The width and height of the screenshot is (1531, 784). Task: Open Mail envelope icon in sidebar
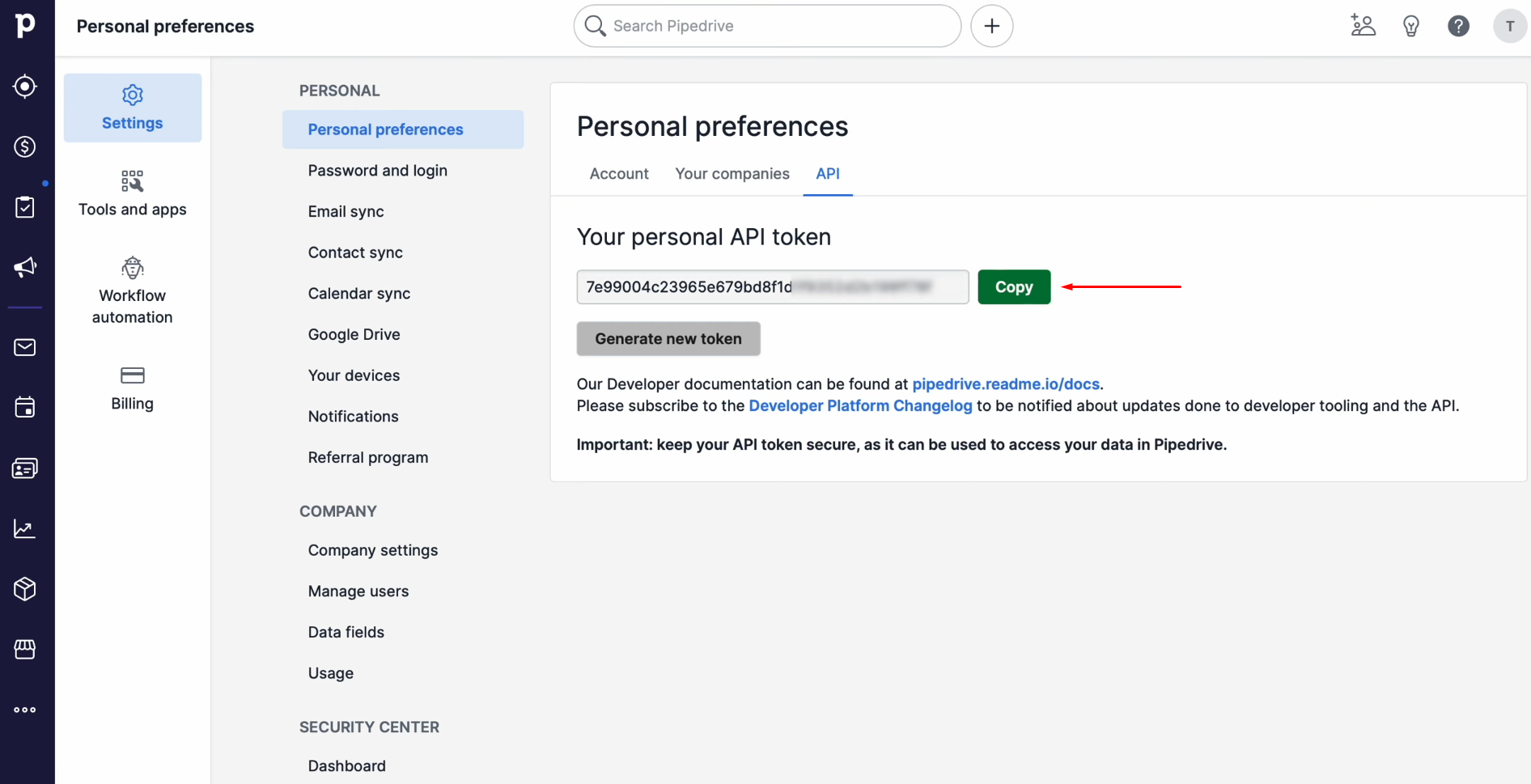(25, 347)
